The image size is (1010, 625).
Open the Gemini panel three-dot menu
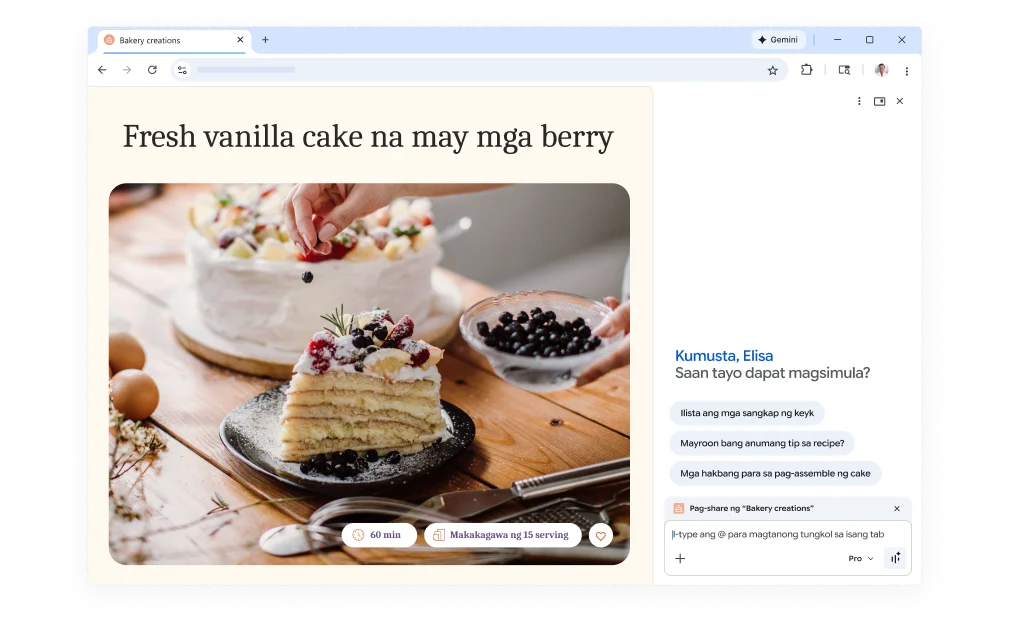coord(858,101)
